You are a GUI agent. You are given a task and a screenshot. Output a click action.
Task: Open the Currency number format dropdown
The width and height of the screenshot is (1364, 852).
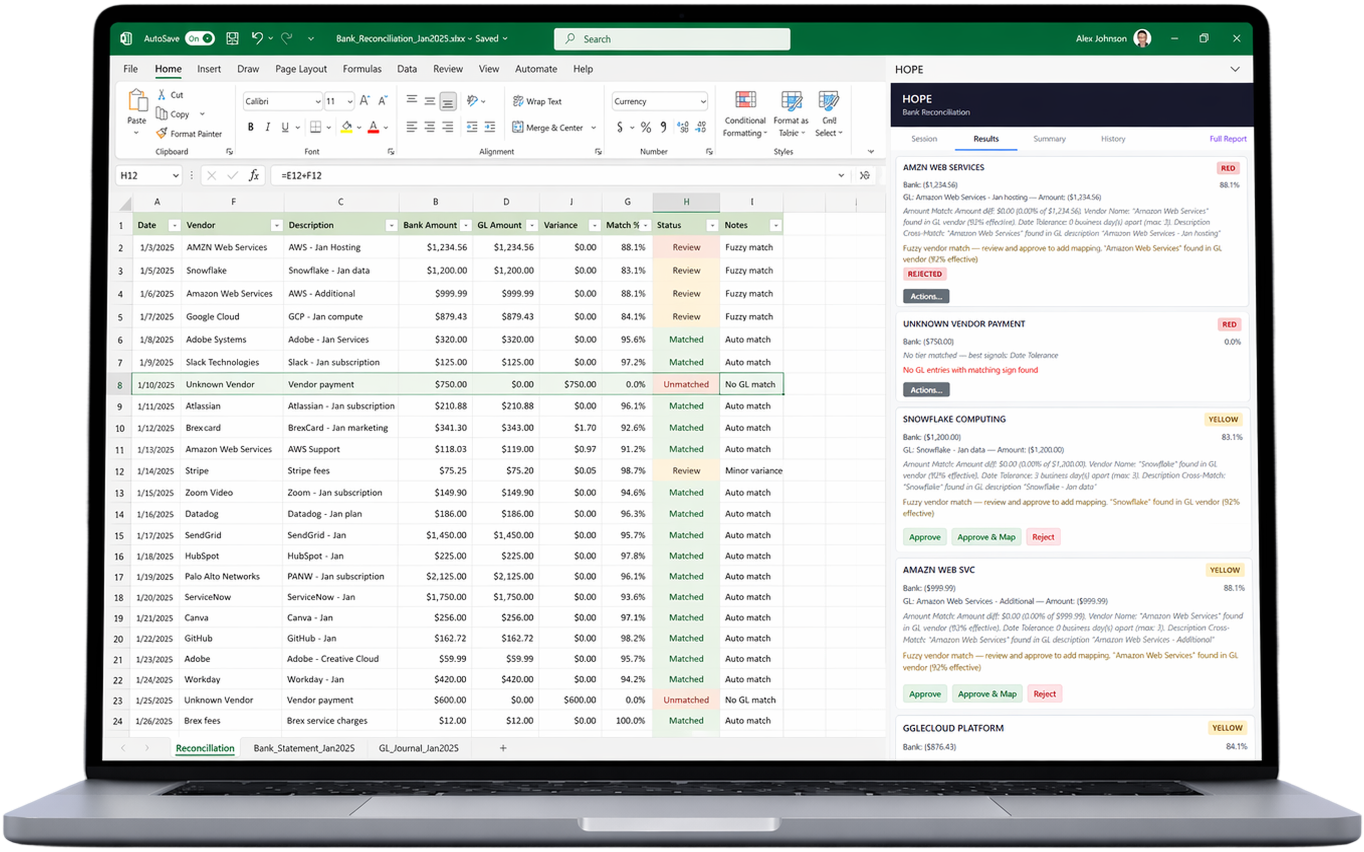pos(703,101)
